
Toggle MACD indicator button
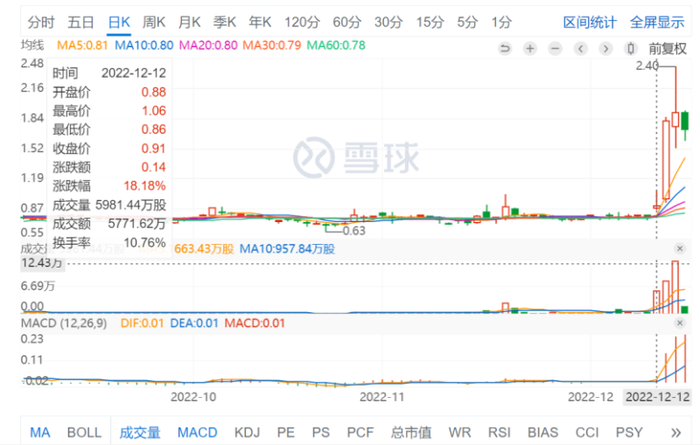(197, 433)
